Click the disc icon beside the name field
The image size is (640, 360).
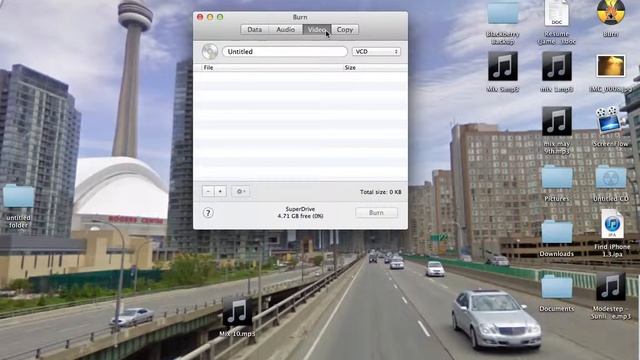(210, 51)
